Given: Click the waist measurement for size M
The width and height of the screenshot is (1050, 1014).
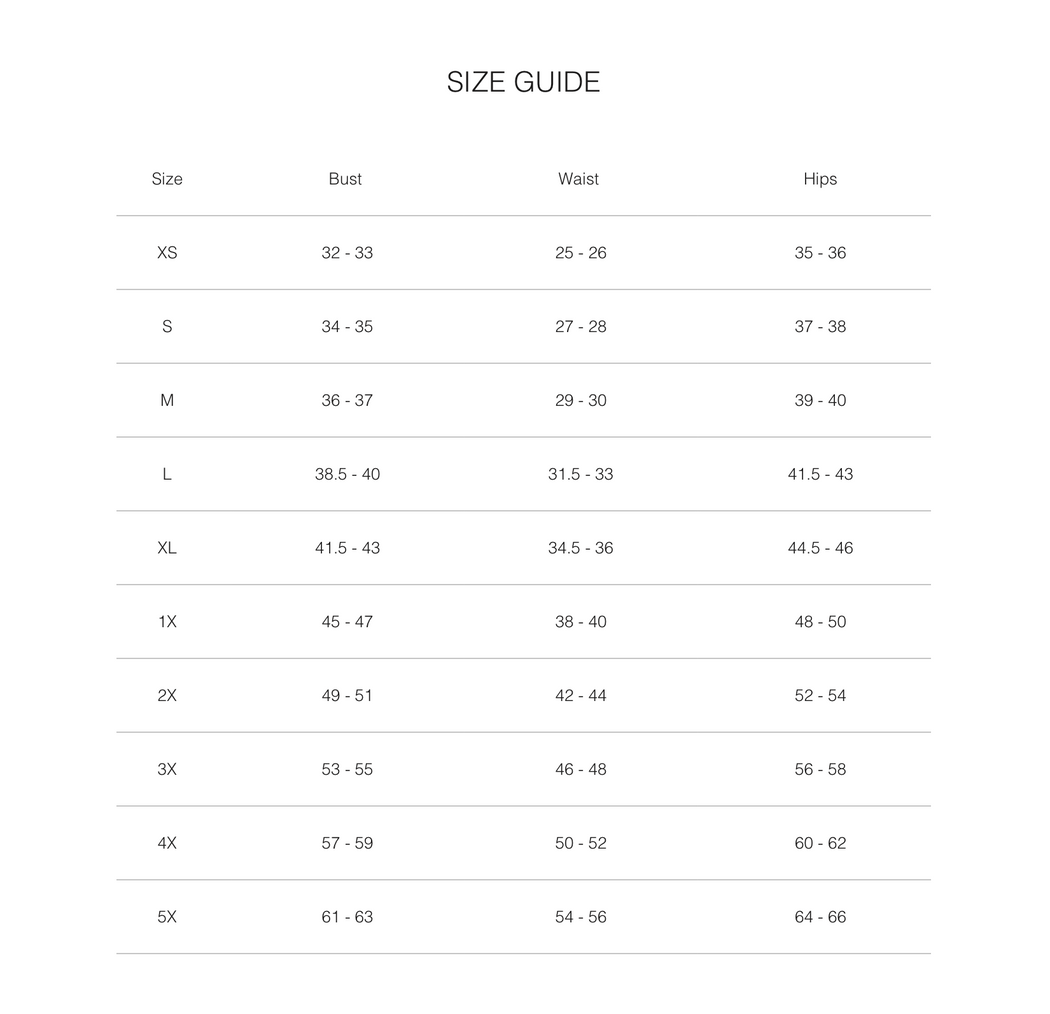Looking at the screenshot, I should (x=581, y=400).
